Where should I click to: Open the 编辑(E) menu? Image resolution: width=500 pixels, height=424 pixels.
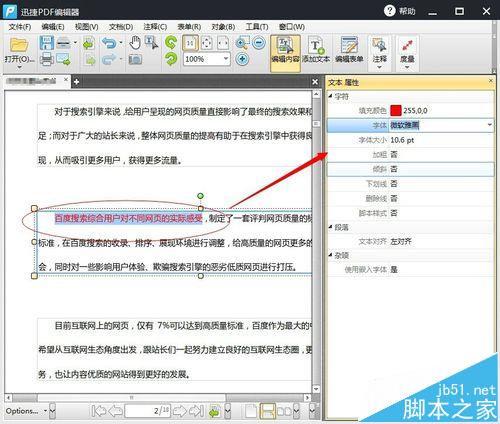[x=53, y=27]
